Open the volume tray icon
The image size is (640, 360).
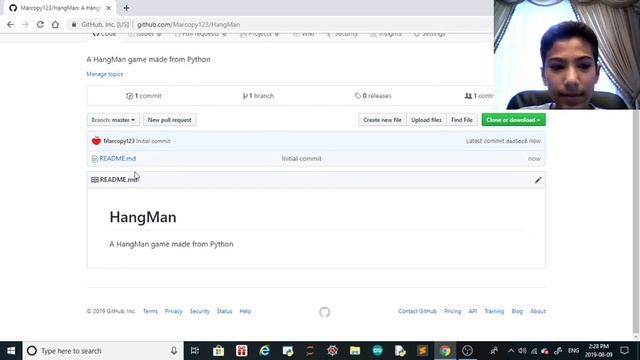pyautogui.click(x=522, y=351)
